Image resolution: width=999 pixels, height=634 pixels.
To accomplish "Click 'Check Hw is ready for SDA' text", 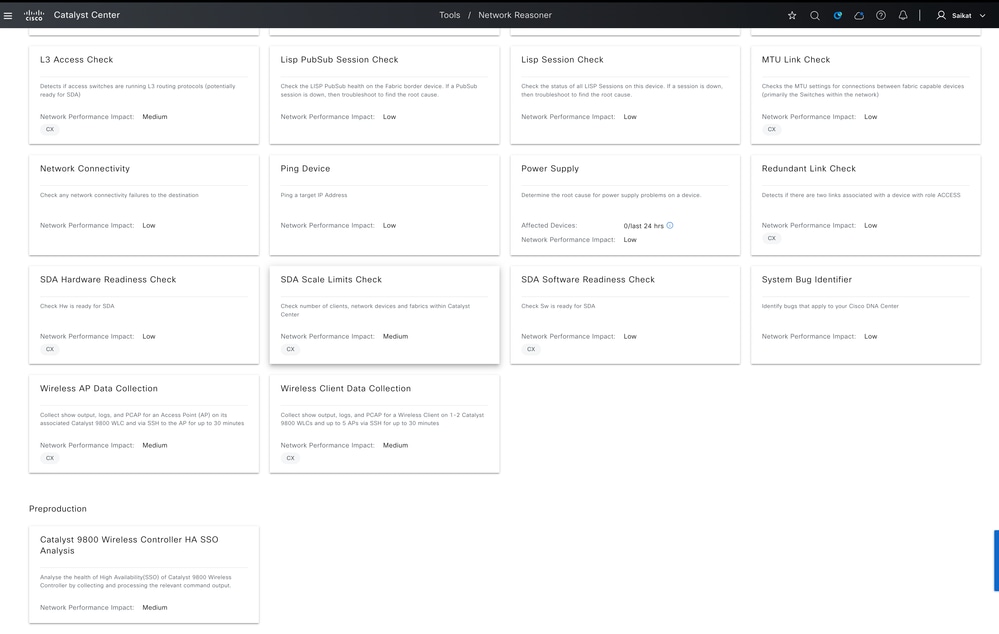I will (77, 306).
